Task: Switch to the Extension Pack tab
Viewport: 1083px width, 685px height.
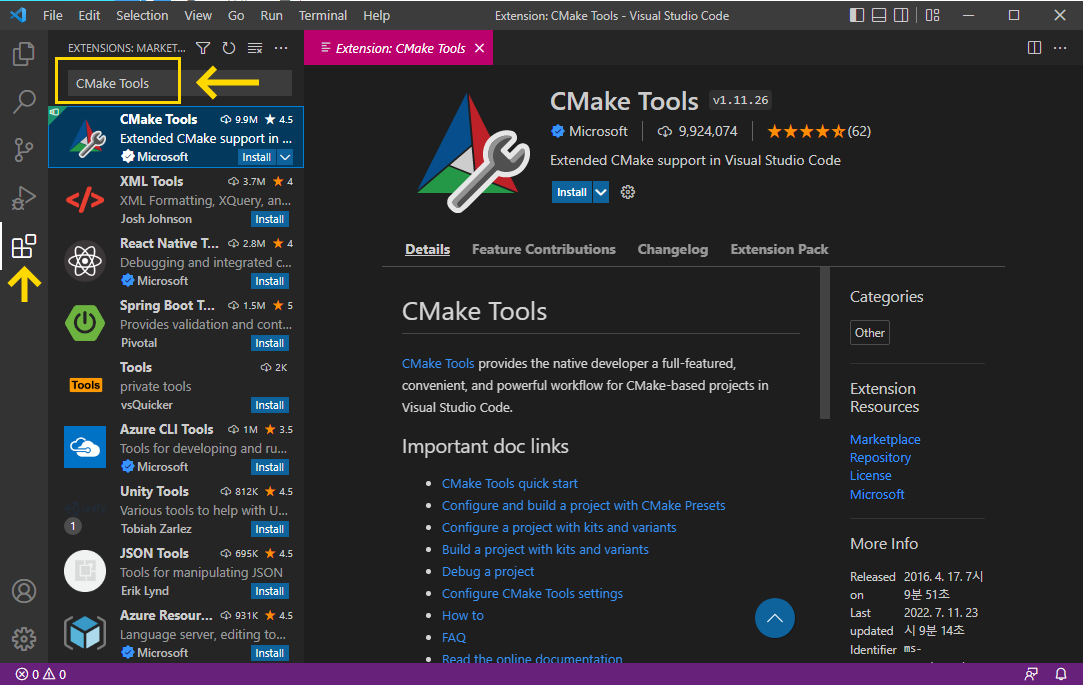Action: click(x=779, y=249)
